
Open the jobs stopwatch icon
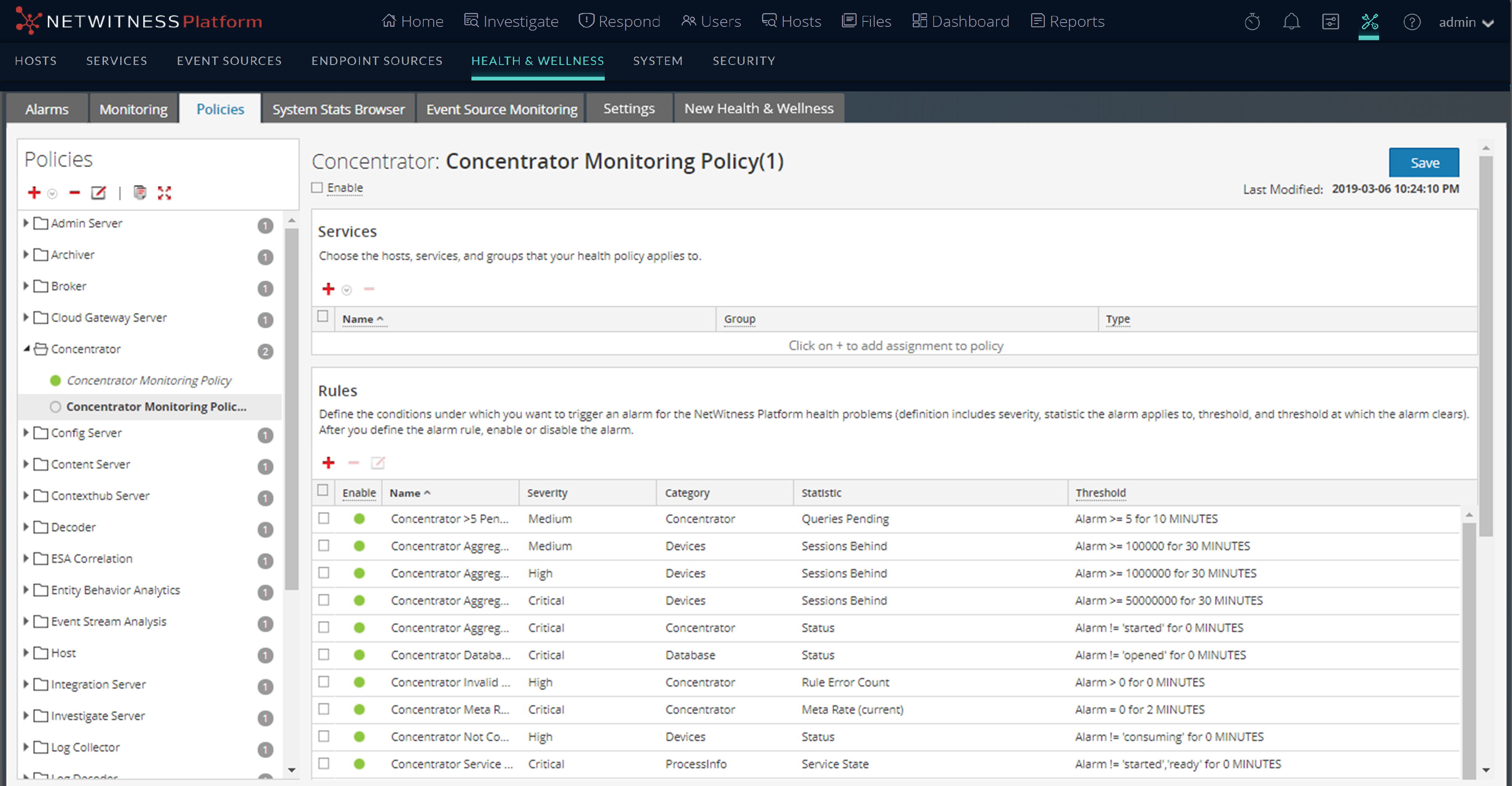(1252, 22)
